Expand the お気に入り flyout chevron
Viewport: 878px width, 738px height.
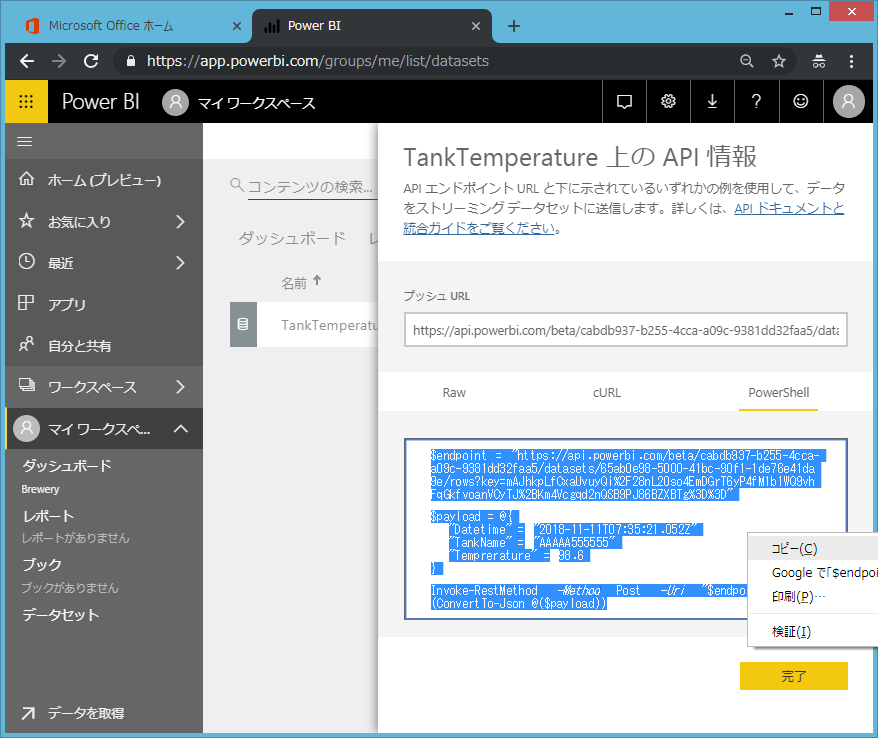[180, 222]
